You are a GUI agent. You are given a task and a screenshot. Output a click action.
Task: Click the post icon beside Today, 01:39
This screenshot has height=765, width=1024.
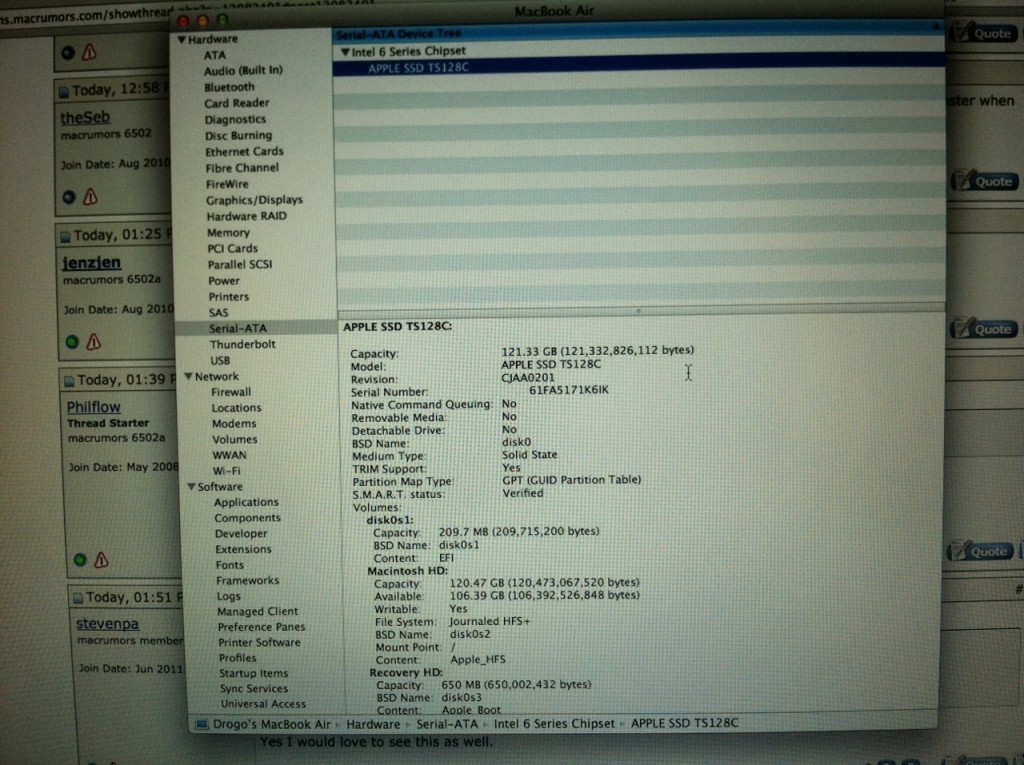point(69,381)
